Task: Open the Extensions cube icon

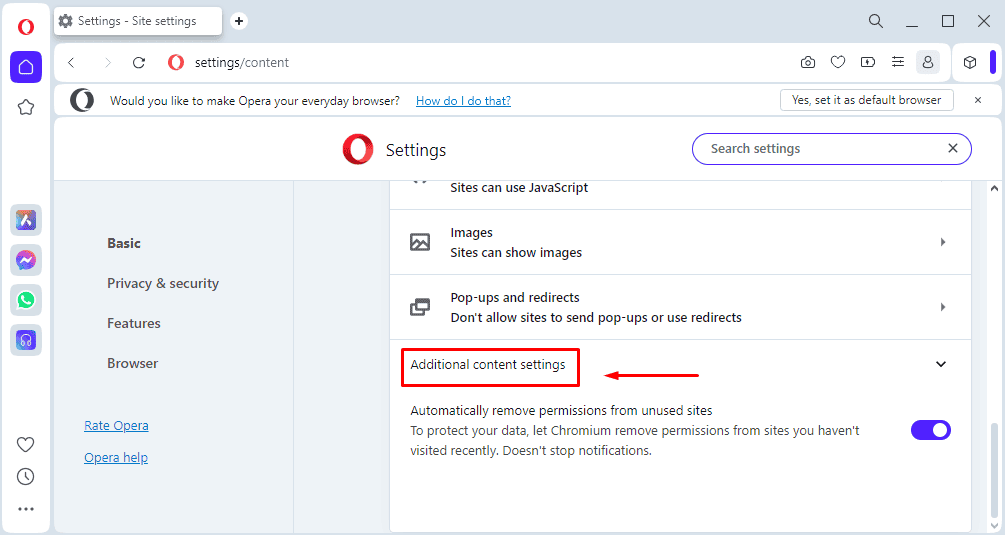Action: point(970,62)
